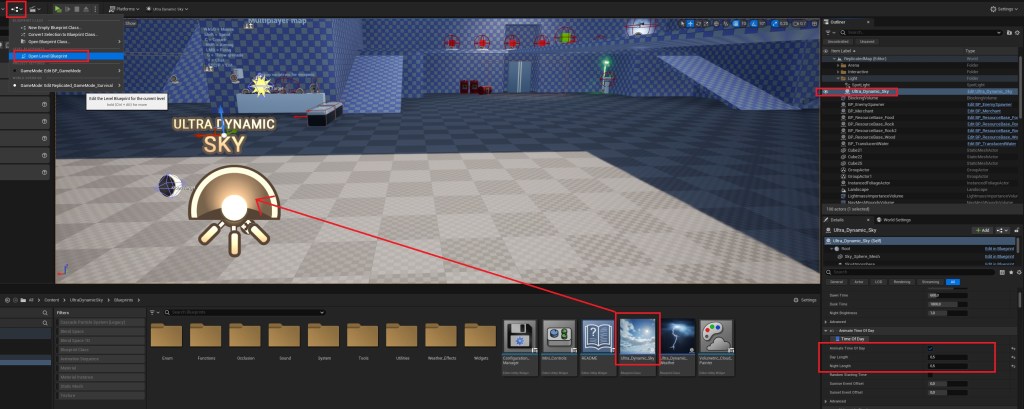1024x409 pixels.
Task: Click the Volumetric Cloud Painter asset
Action: pyautogui.click(x=717, y=340)
